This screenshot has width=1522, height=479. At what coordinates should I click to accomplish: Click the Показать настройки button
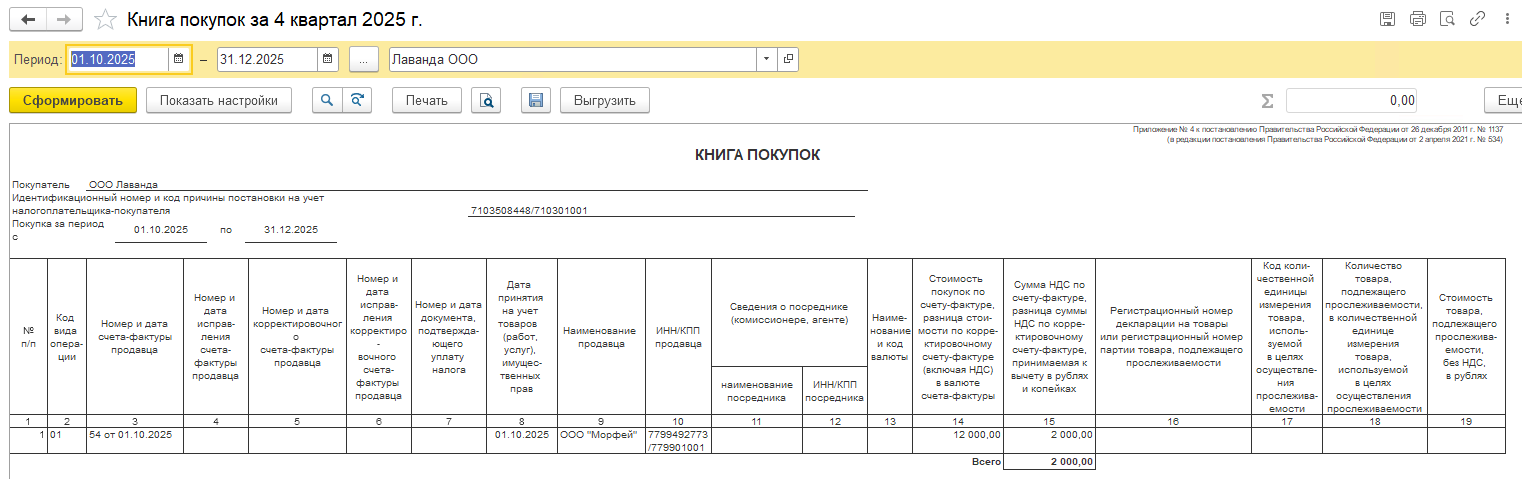coord(218,100)
